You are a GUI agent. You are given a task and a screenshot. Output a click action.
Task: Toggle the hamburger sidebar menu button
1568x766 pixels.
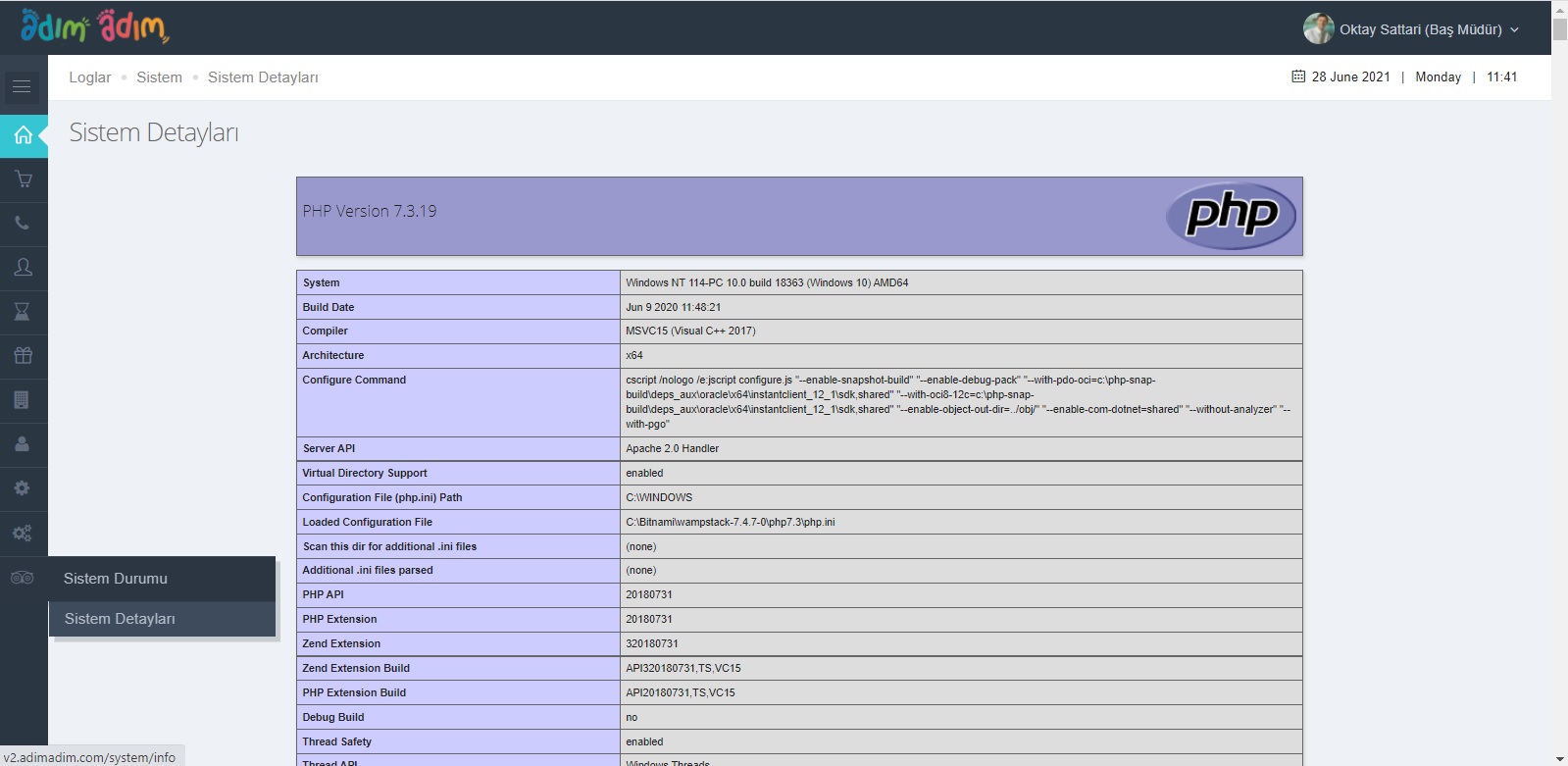[x=22, y=87]
